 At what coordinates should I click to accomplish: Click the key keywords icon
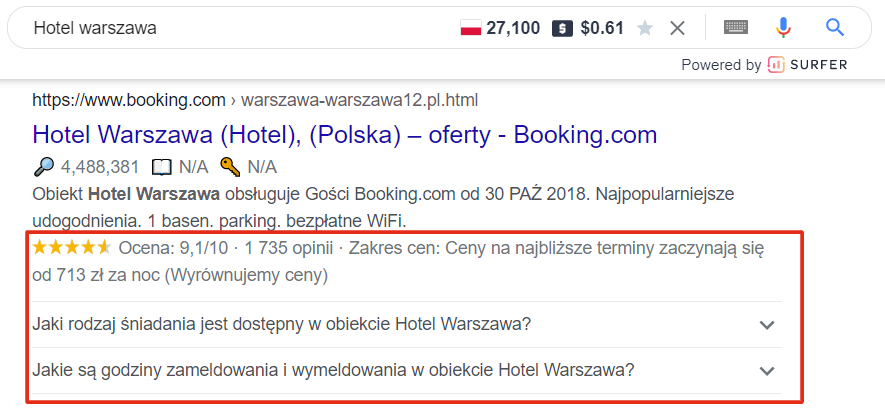point(231,166)
